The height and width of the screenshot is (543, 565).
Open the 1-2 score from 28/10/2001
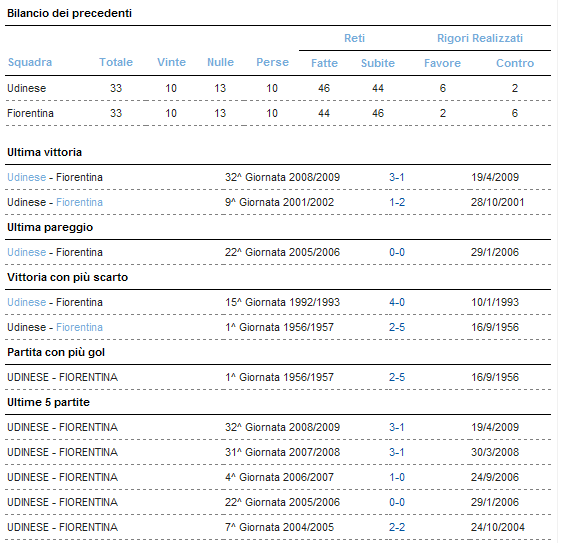coord(397,202)
